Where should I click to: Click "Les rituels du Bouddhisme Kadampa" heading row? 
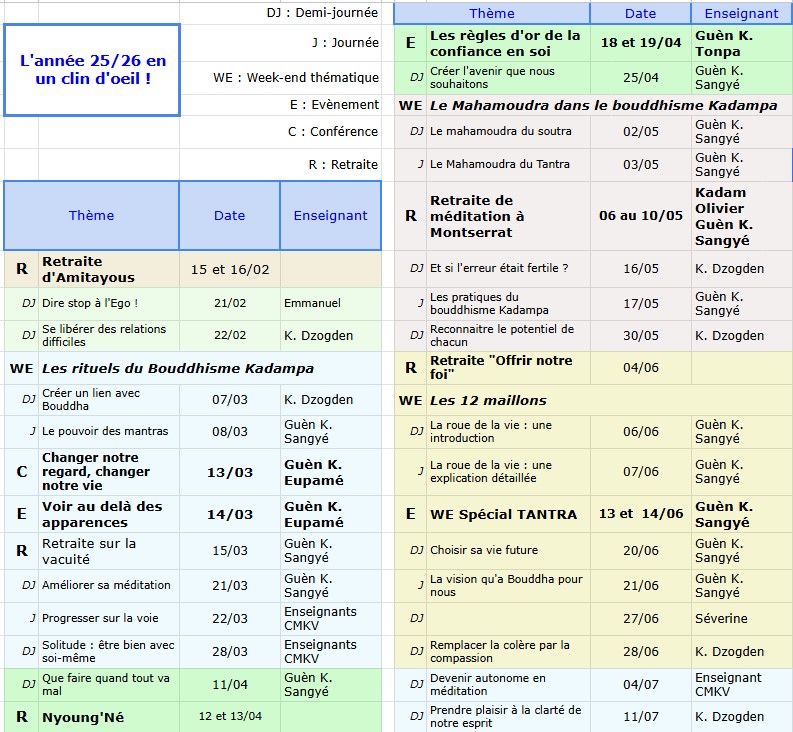tap(177, 368)
